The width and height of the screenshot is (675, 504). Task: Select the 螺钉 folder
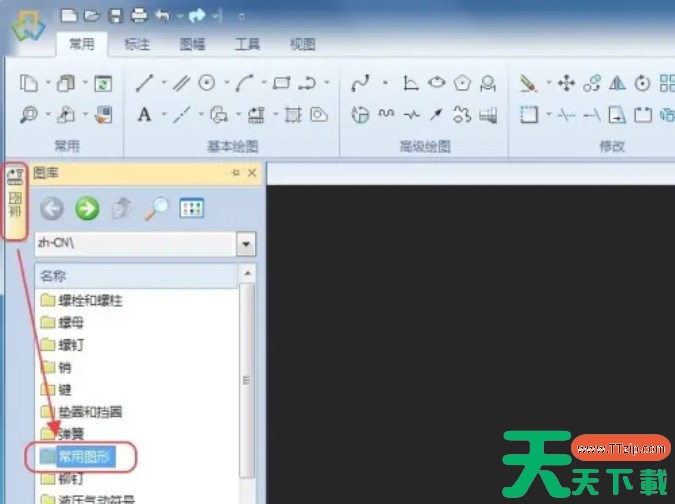coord(62,345)
